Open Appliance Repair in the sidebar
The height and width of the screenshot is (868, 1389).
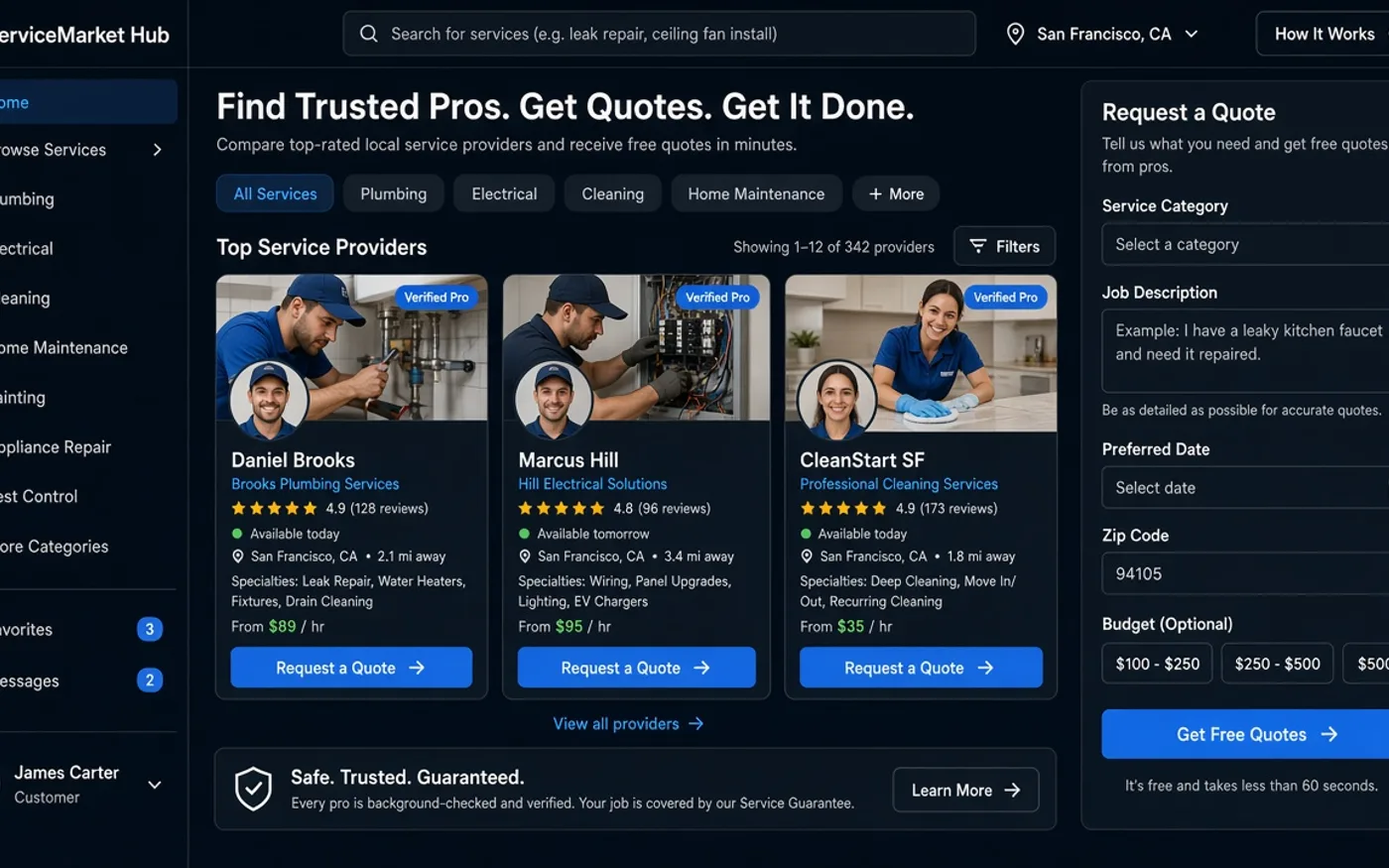pyautogui.click(x=56, y=447)
